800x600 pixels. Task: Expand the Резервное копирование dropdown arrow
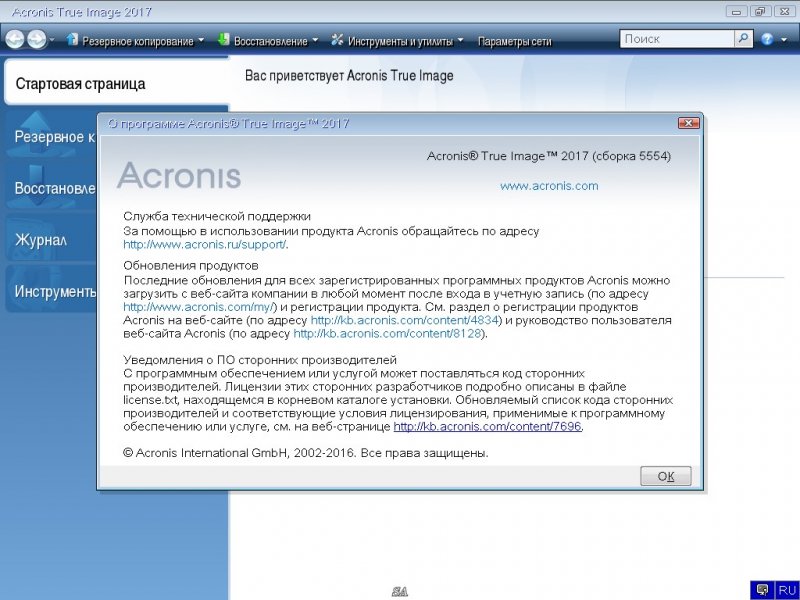pos(201,40)
